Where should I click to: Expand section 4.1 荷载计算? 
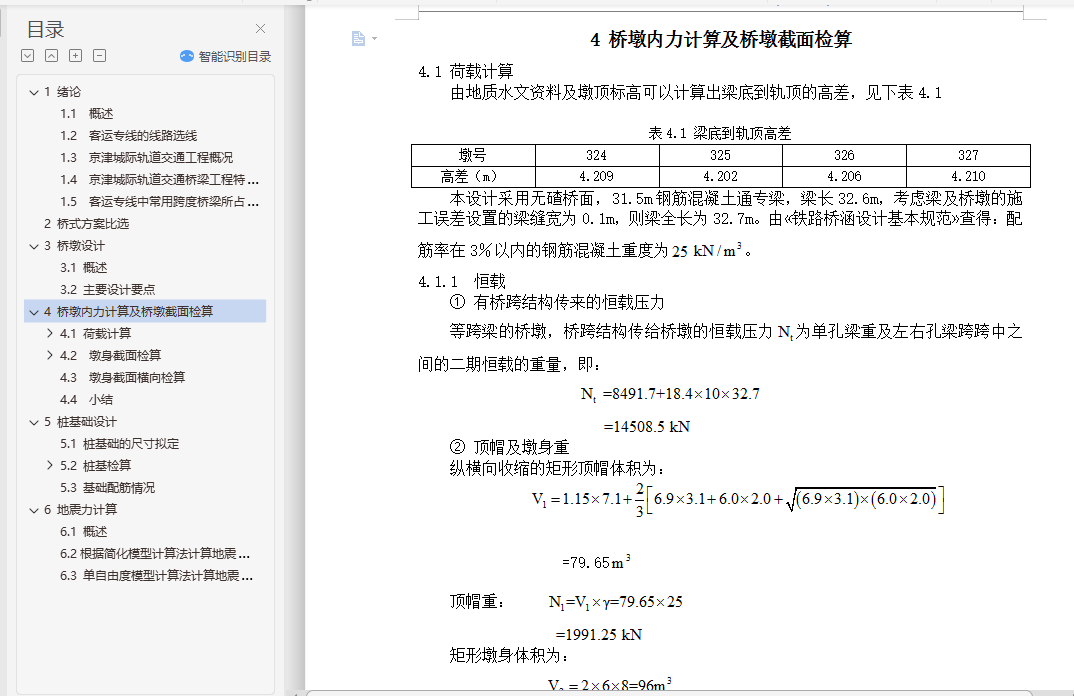[49, 334]
